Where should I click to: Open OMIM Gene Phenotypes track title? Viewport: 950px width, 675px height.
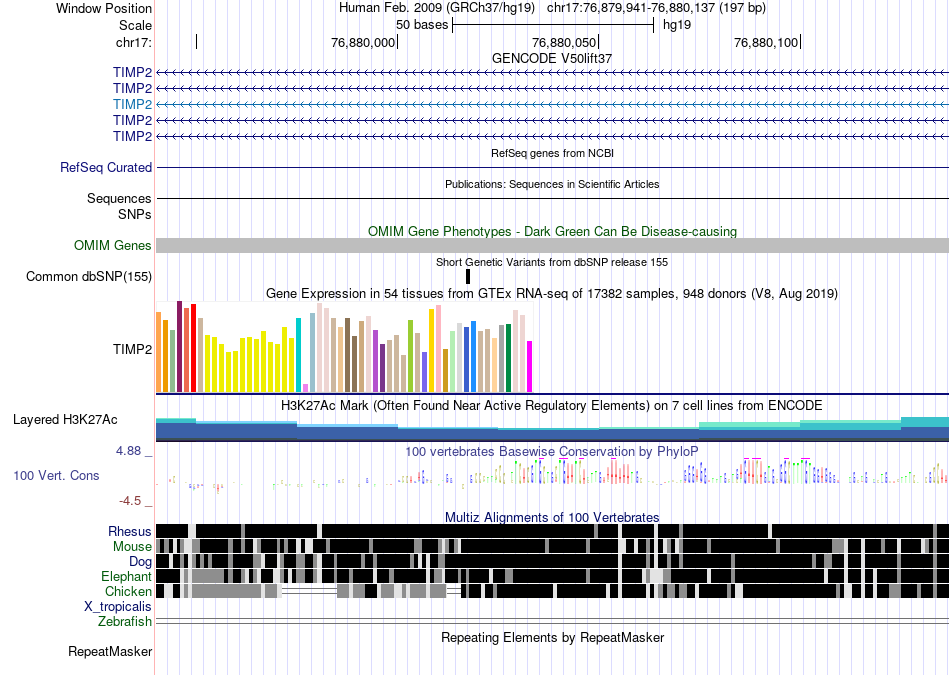(552, 231)
